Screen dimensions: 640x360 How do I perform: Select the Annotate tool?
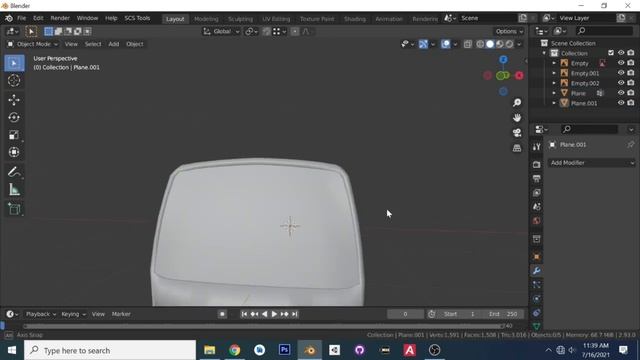[x=14, y=172]
